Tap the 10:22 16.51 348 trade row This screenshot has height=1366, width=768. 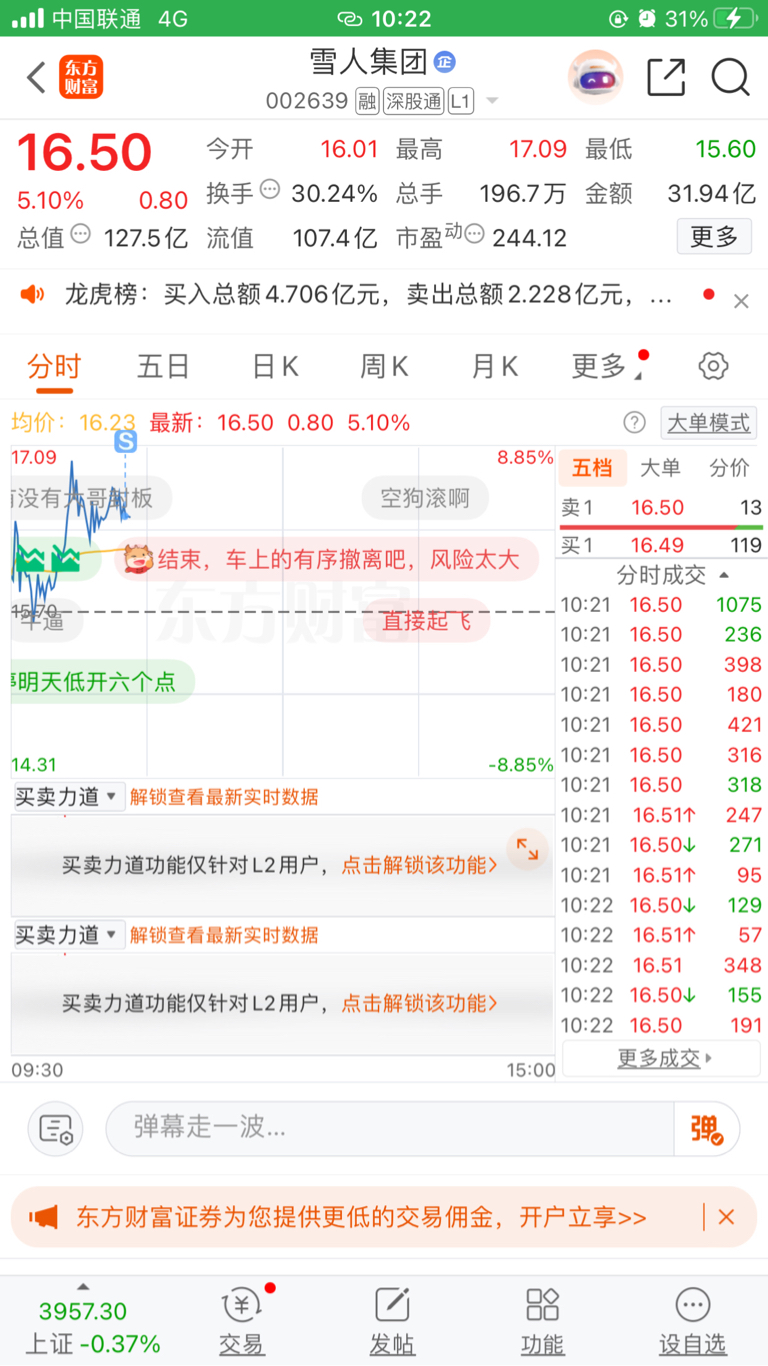[661, 965]
